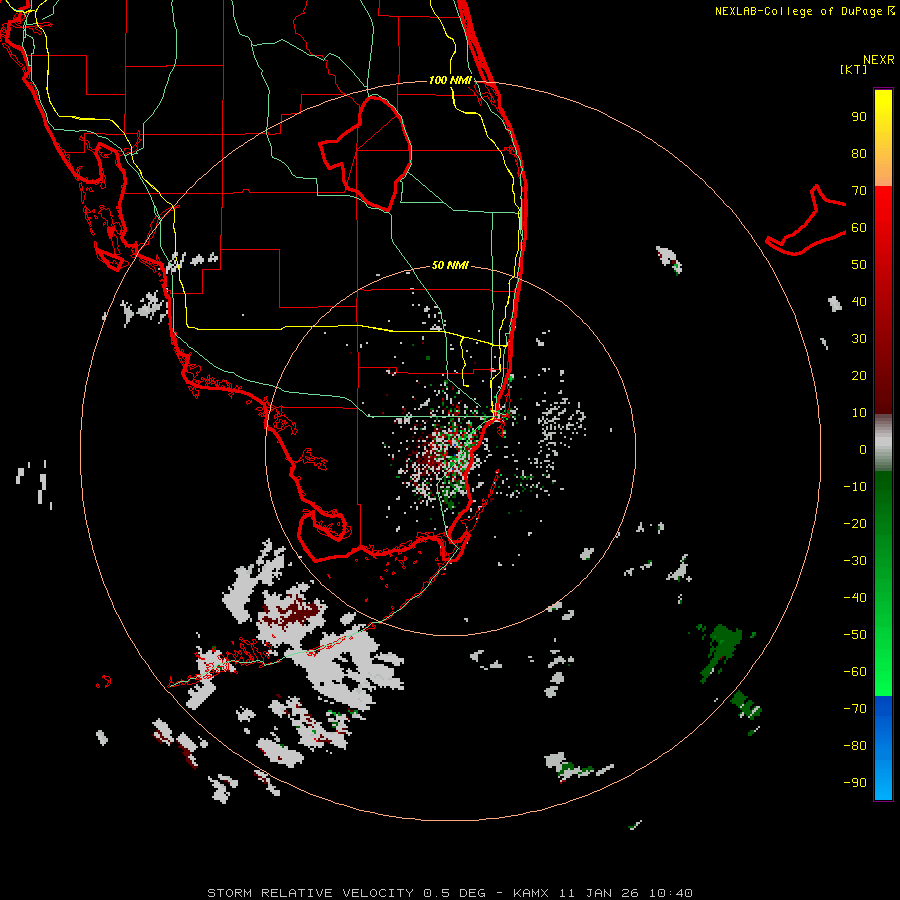This screenshot has height=900, width=900.
Task: Click the -20 value on the velocity scale
Action: [x=855, y=523]
